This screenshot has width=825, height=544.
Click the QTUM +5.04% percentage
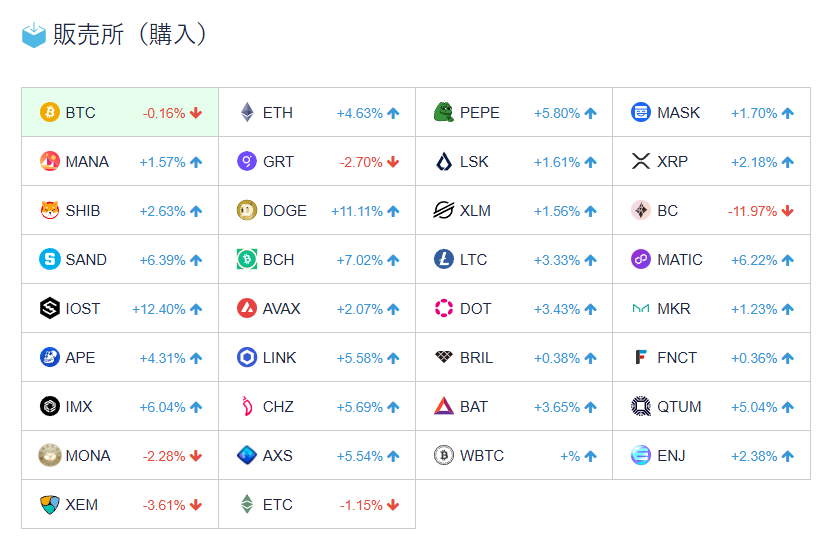754,406
